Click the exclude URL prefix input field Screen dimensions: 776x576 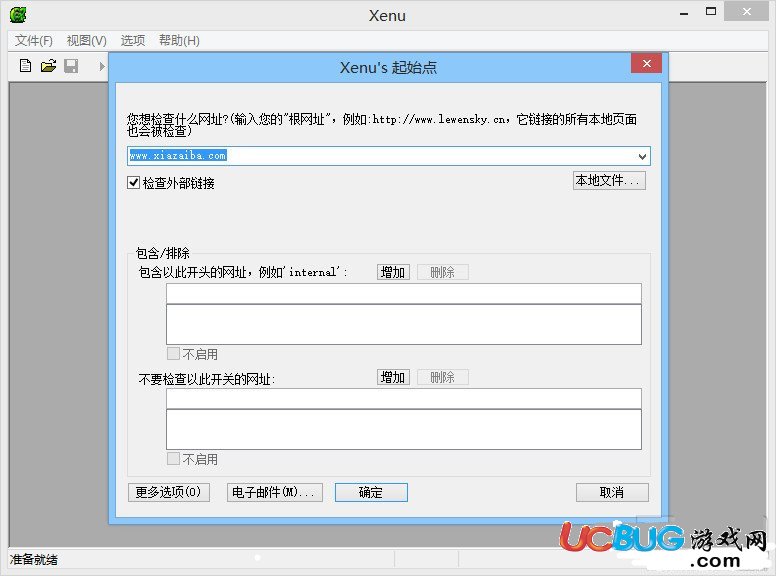click(x=404, y=398)
